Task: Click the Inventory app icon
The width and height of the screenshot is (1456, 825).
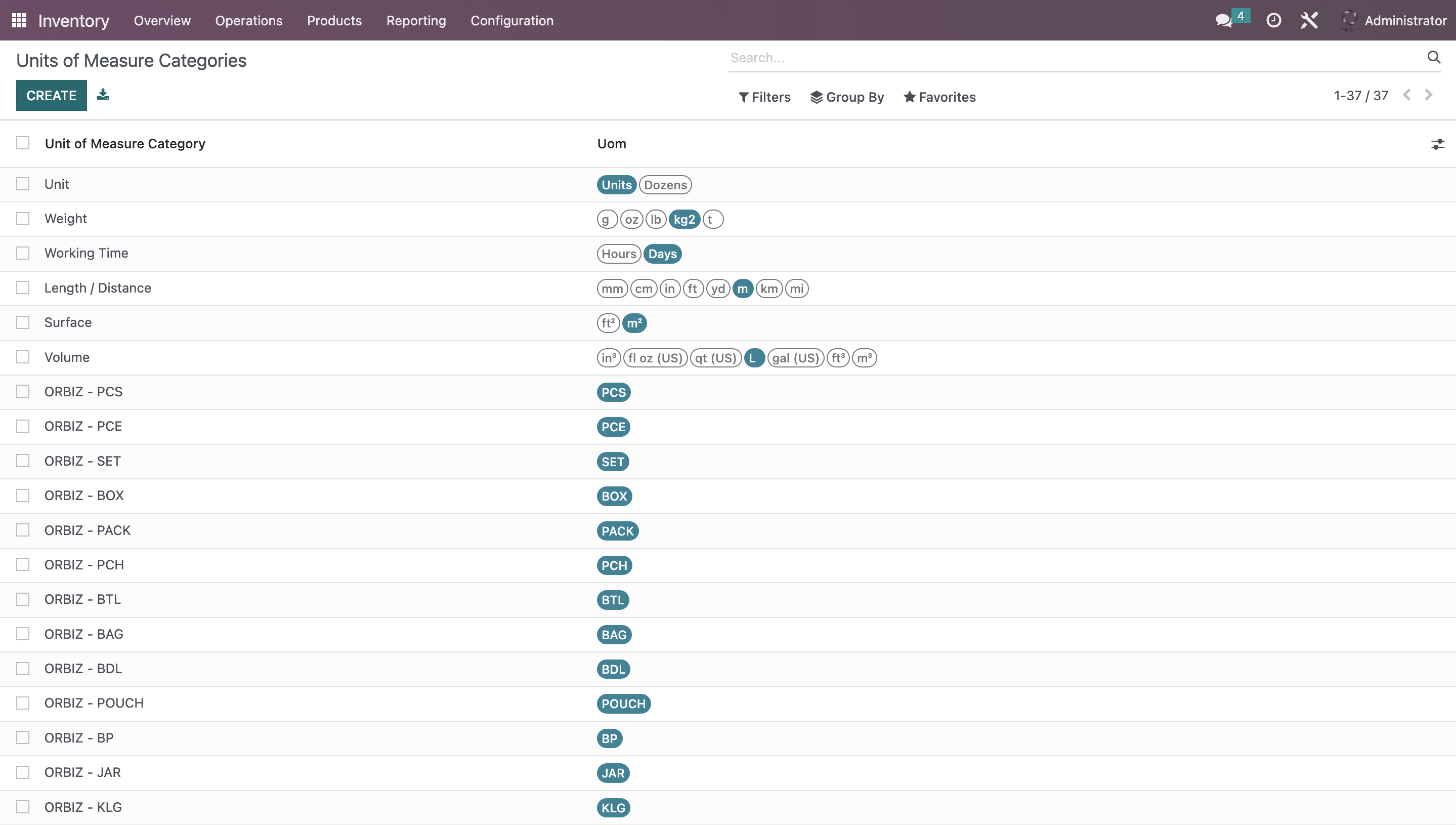Action: [x=19, y=20]
